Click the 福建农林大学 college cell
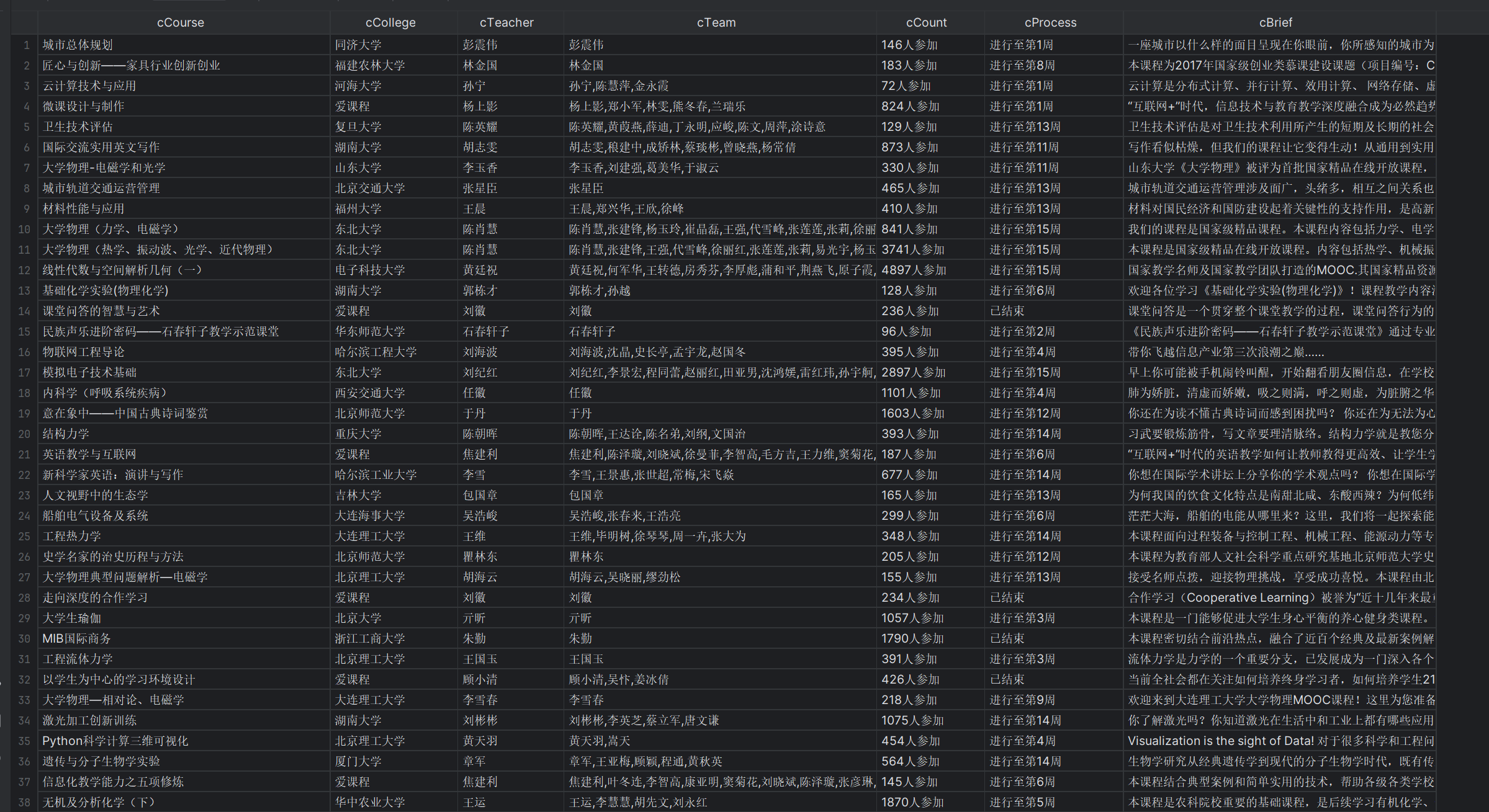Viewport: 1489px width, 812px height. coord(370,66)
